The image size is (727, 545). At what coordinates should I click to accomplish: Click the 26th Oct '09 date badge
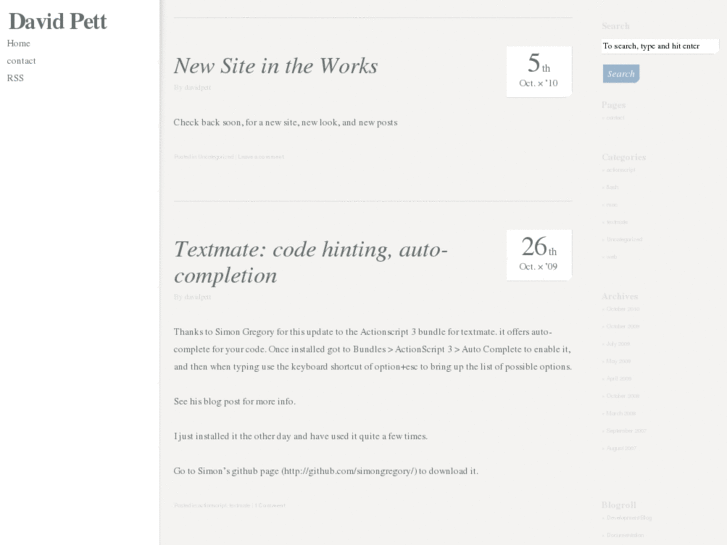click(539, 255)
